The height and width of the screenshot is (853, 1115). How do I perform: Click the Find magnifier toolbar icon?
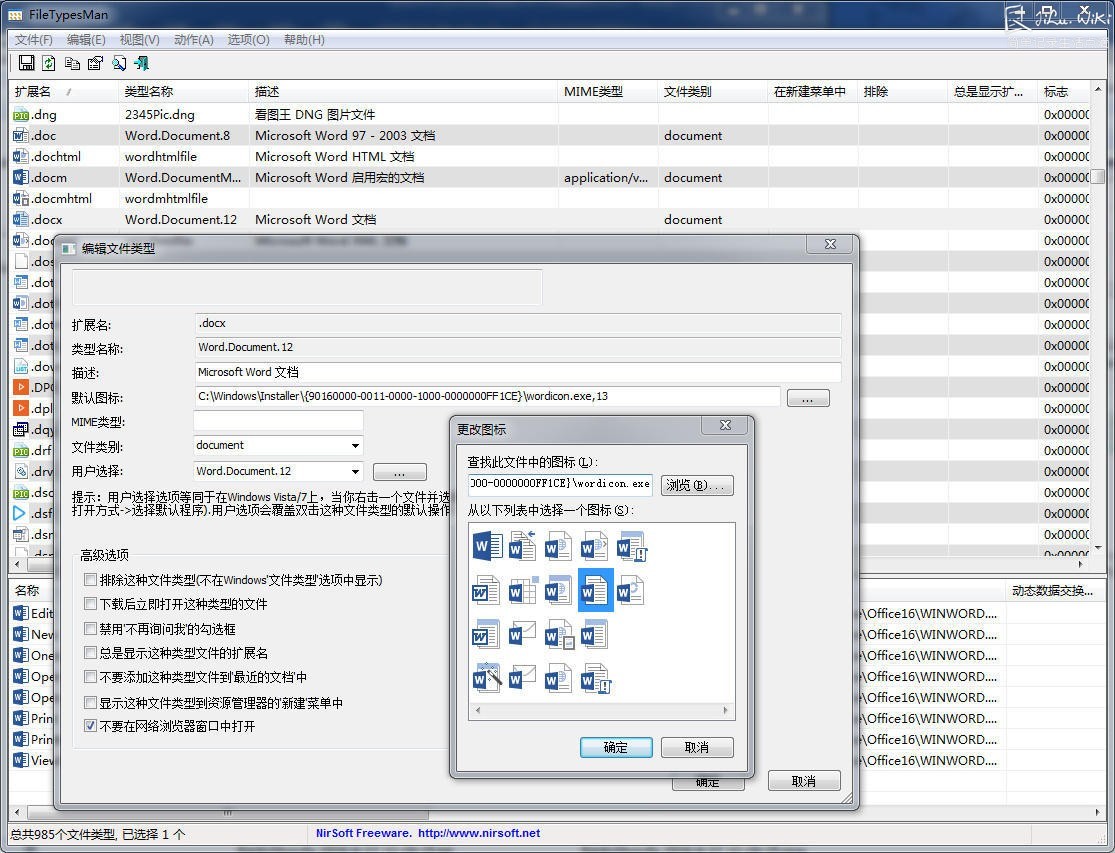point(119,63)
